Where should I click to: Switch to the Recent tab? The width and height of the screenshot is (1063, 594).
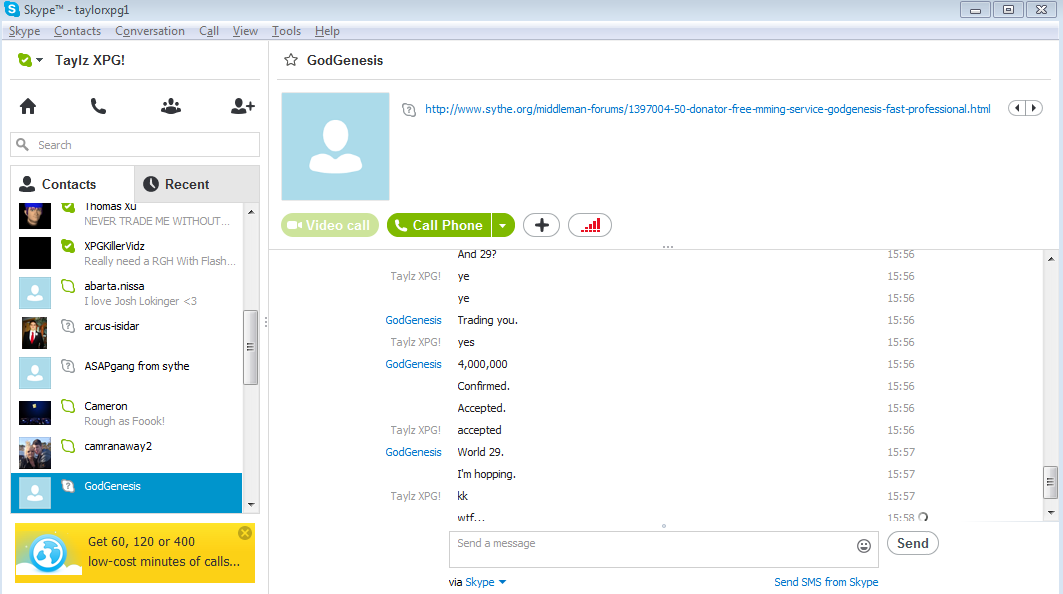click(197, 184)
